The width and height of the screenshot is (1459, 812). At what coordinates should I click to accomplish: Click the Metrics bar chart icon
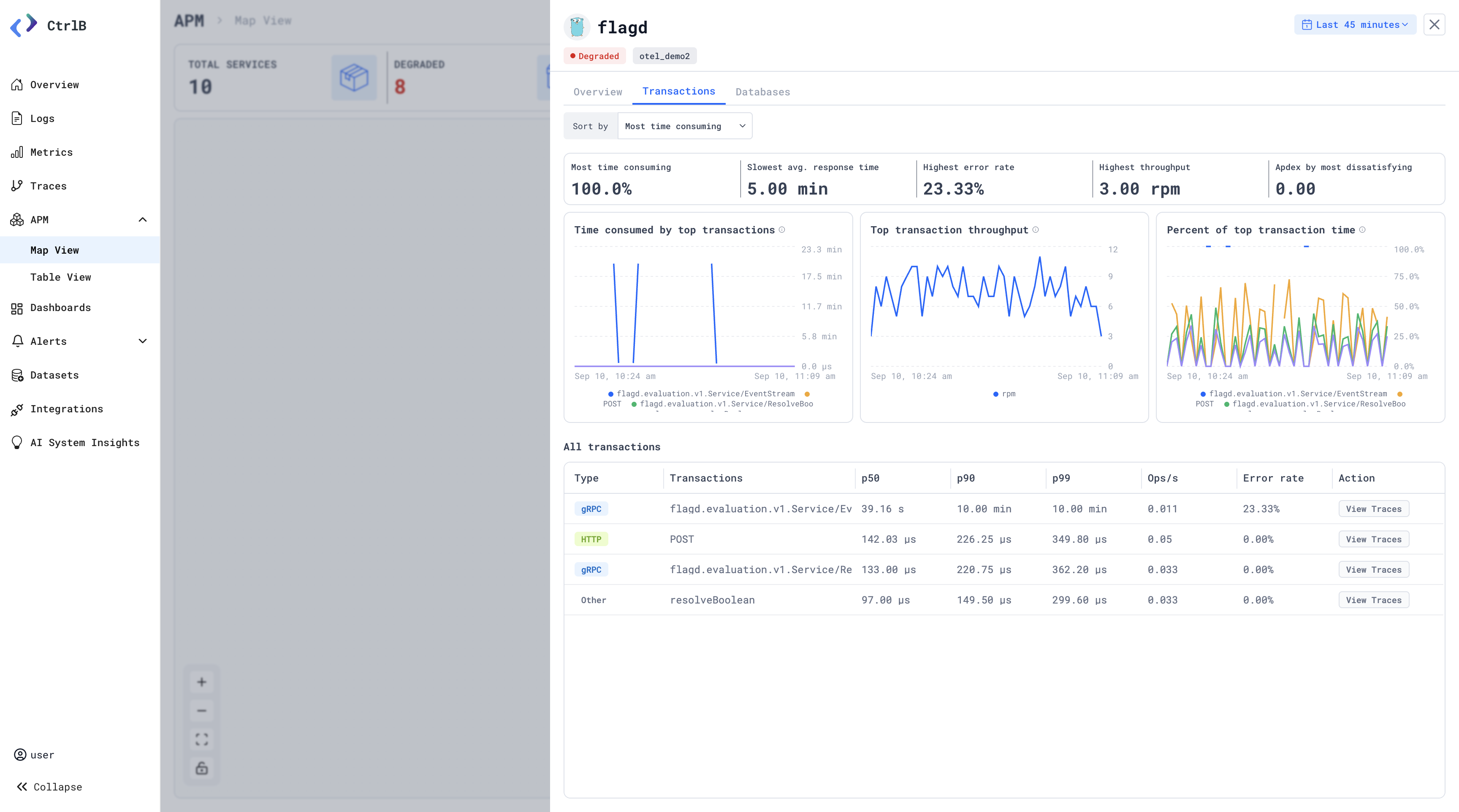click(17, 152)
